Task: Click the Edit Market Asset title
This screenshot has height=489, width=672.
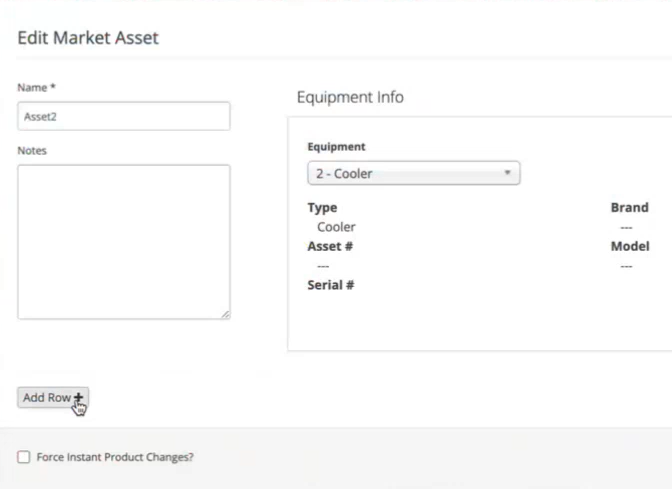Action: tap(88, 38)
